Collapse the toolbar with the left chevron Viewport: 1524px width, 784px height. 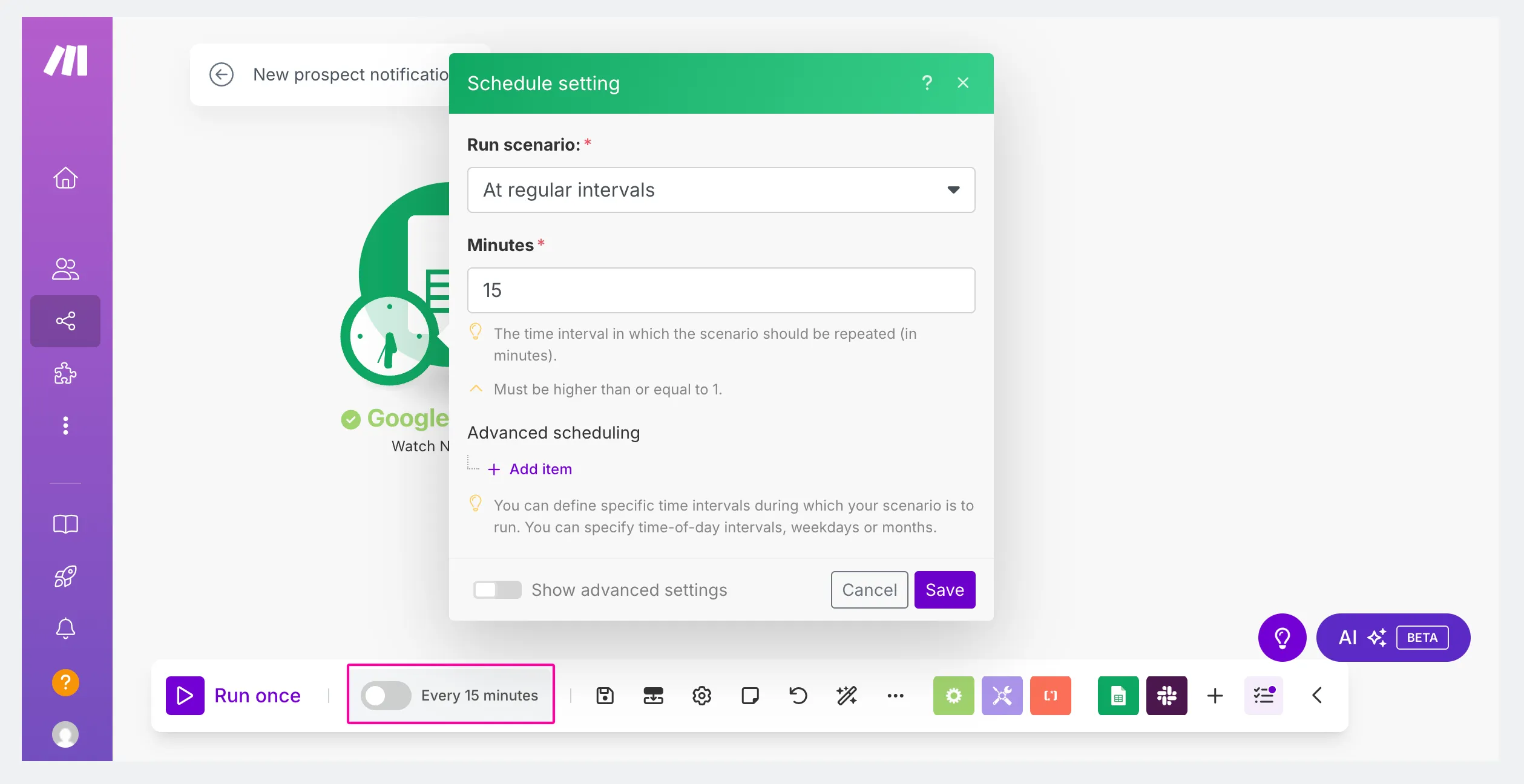pos(1317,696)
